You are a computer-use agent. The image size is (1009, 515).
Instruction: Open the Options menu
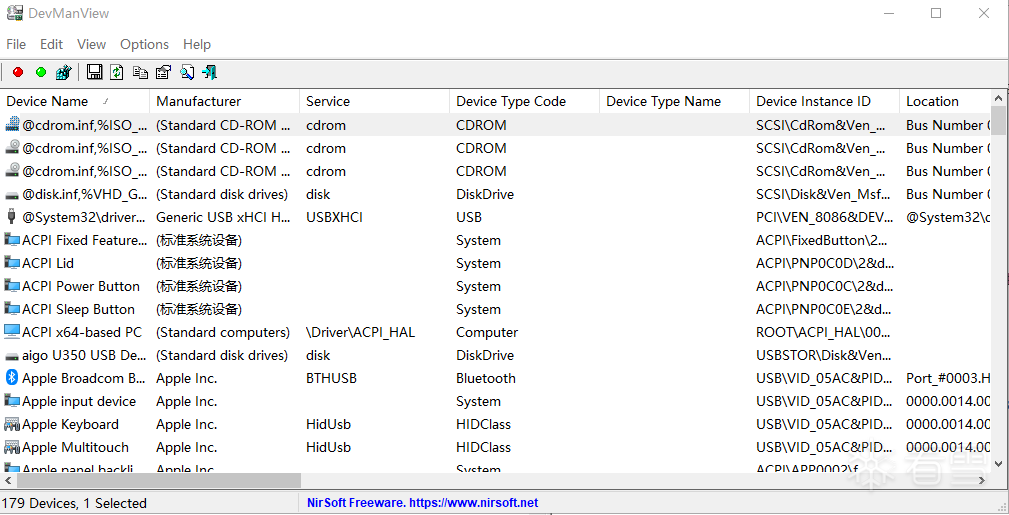(144, 44)
